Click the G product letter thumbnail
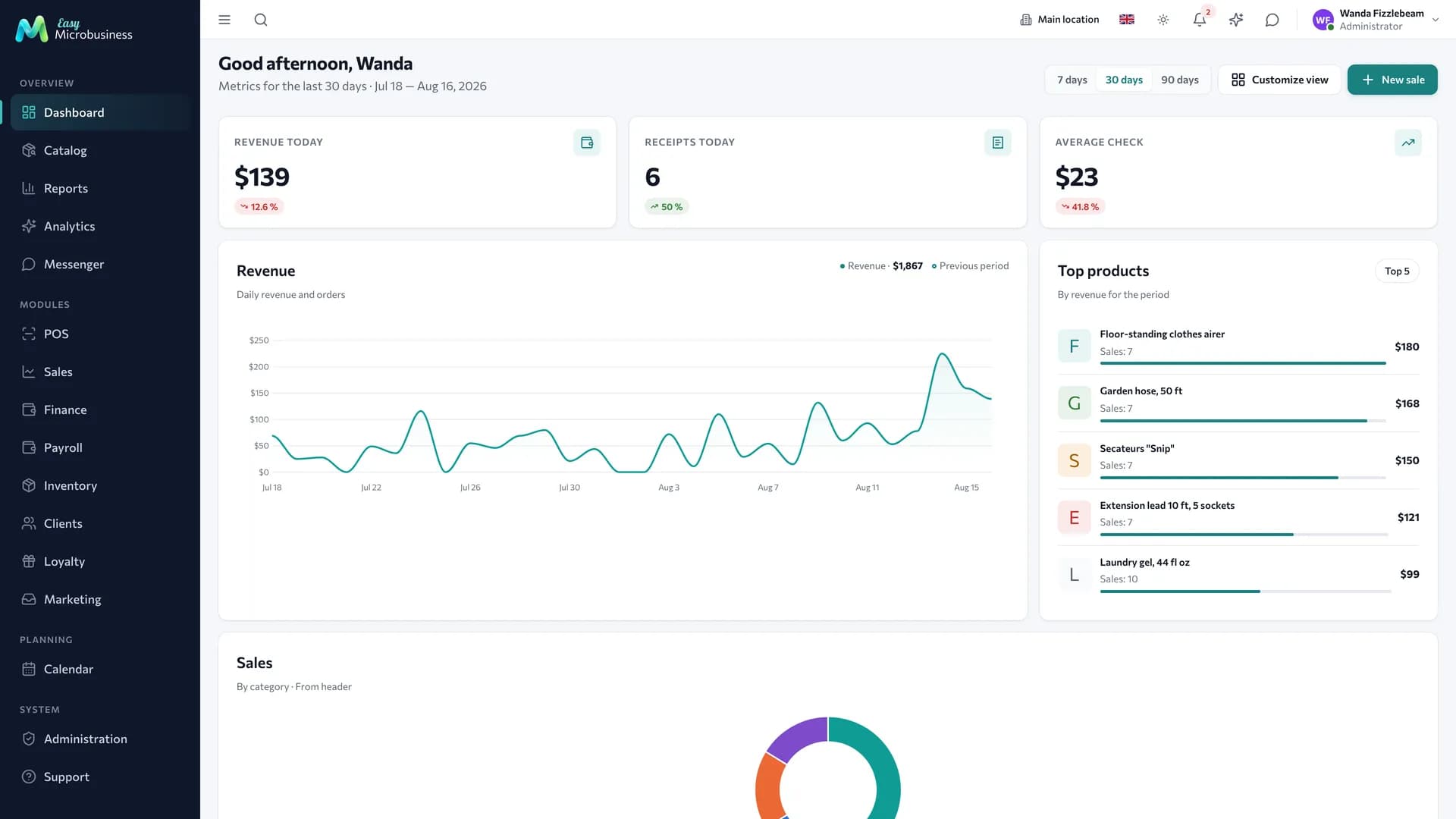Viewport: 1456px width, 819px height. [x=1074, y=403]
